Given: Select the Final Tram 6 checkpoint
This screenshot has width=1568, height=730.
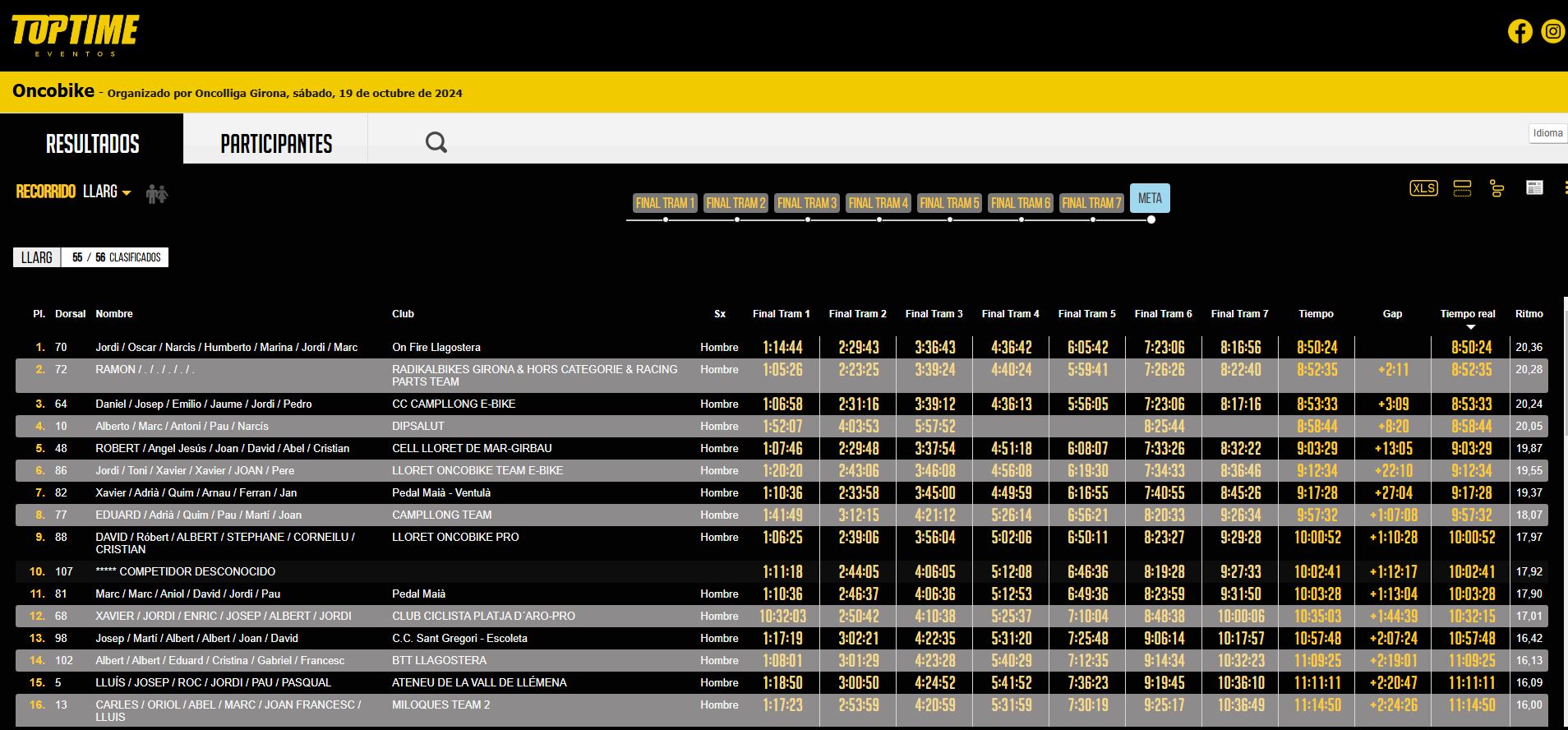Looking at the screenshot, I should (1020, 203).
